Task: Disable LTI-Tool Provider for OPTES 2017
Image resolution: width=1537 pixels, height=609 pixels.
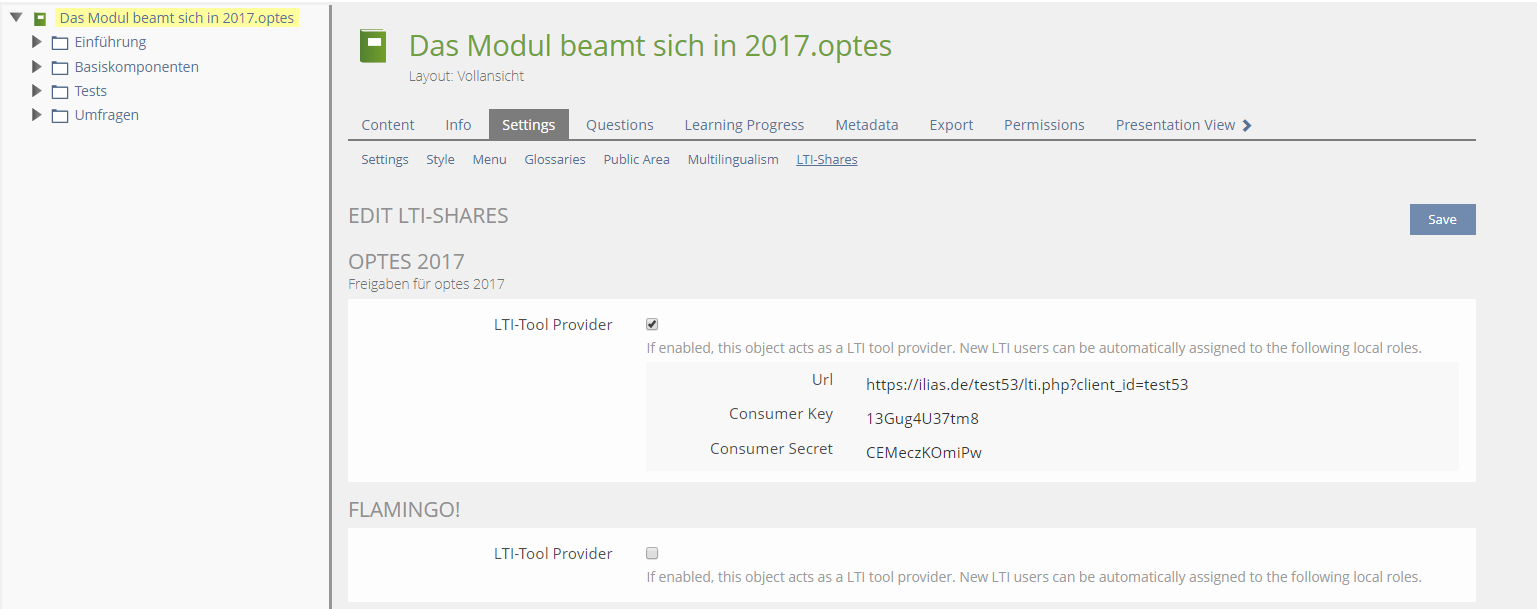Action: tap(652, 324)
